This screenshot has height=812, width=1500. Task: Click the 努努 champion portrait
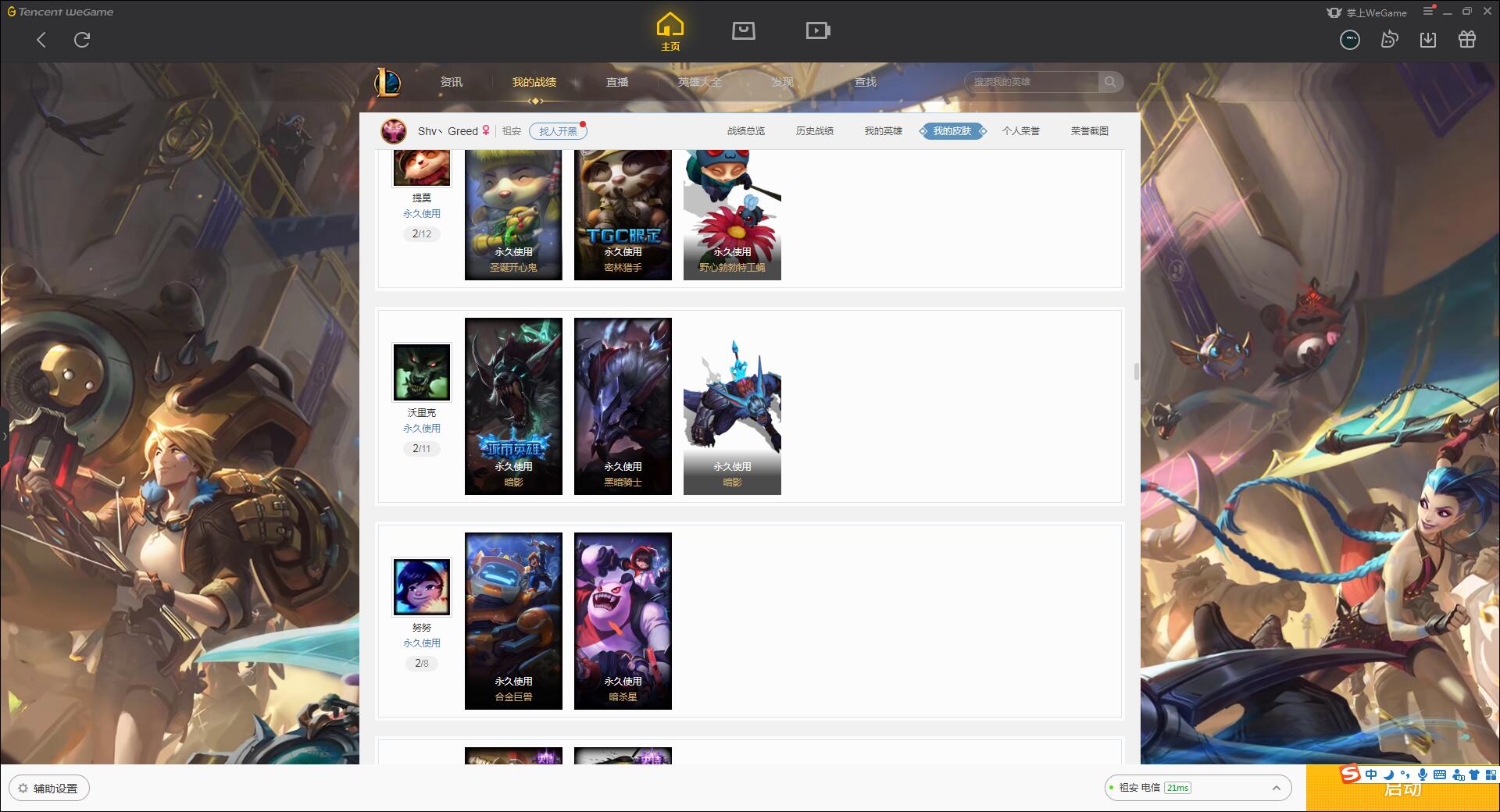(422, 587)
